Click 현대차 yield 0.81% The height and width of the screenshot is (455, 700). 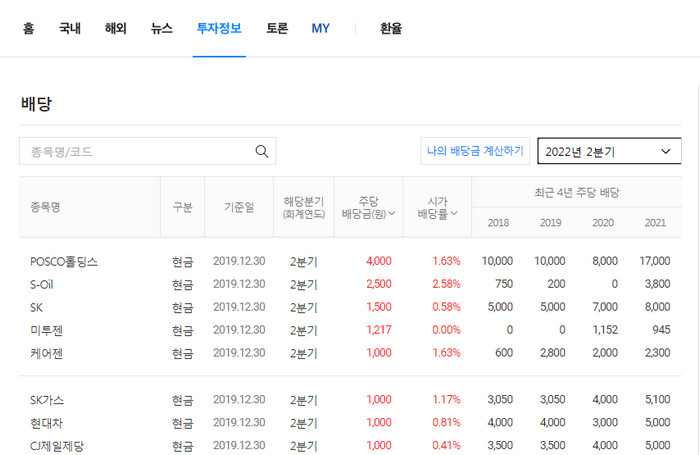[446, 422]
